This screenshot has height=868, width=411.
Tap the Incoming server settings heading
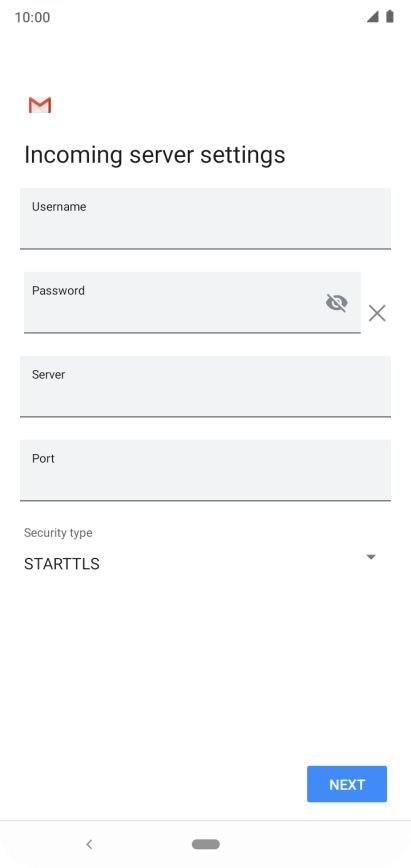[x=155, y=154]
